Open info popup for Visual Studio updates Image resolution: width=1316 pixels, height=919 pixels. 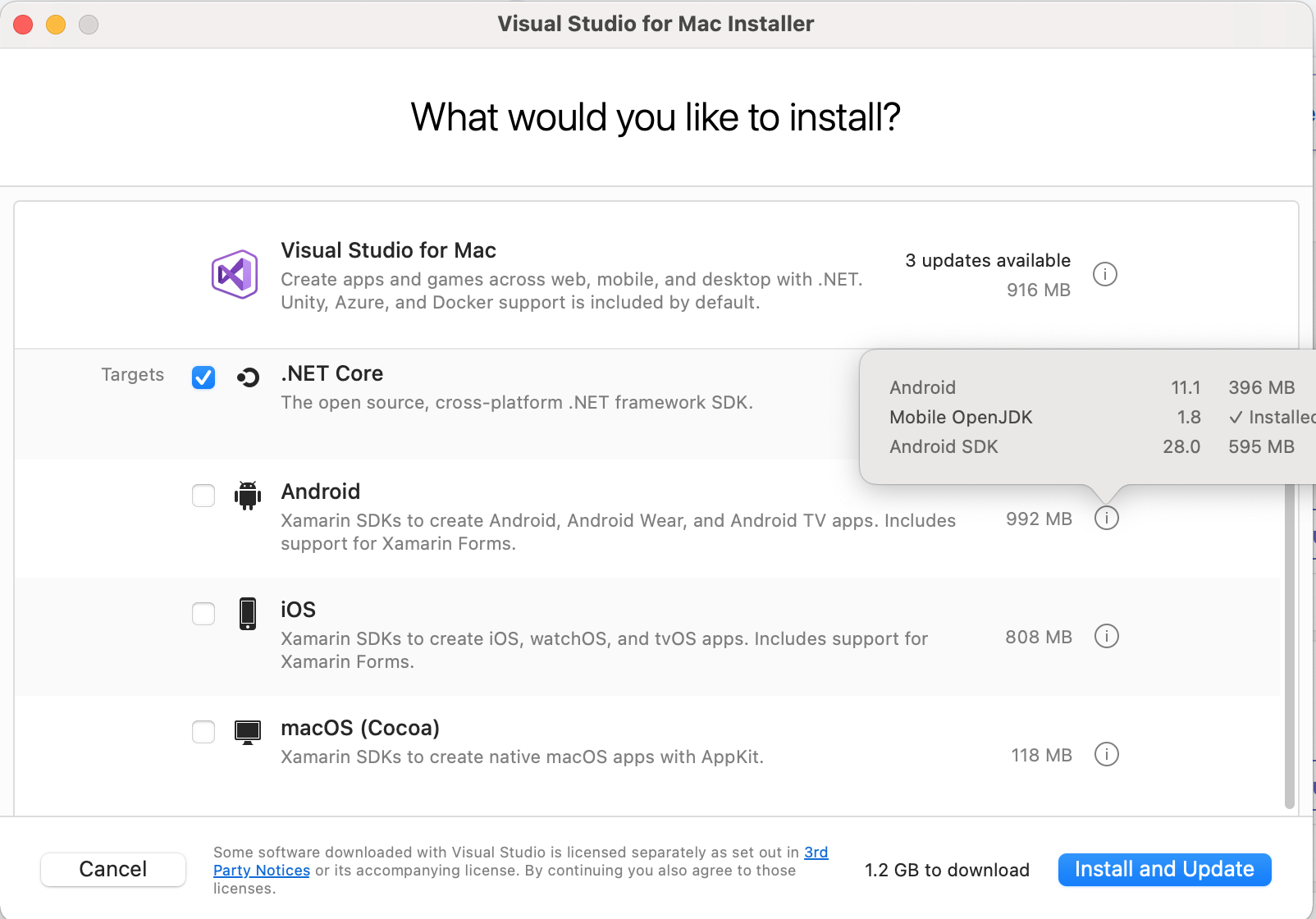coord(1105,275)
